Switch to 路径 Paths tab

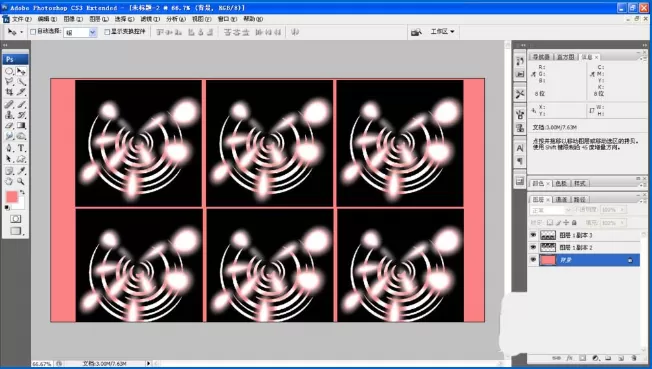coord(580,199)
